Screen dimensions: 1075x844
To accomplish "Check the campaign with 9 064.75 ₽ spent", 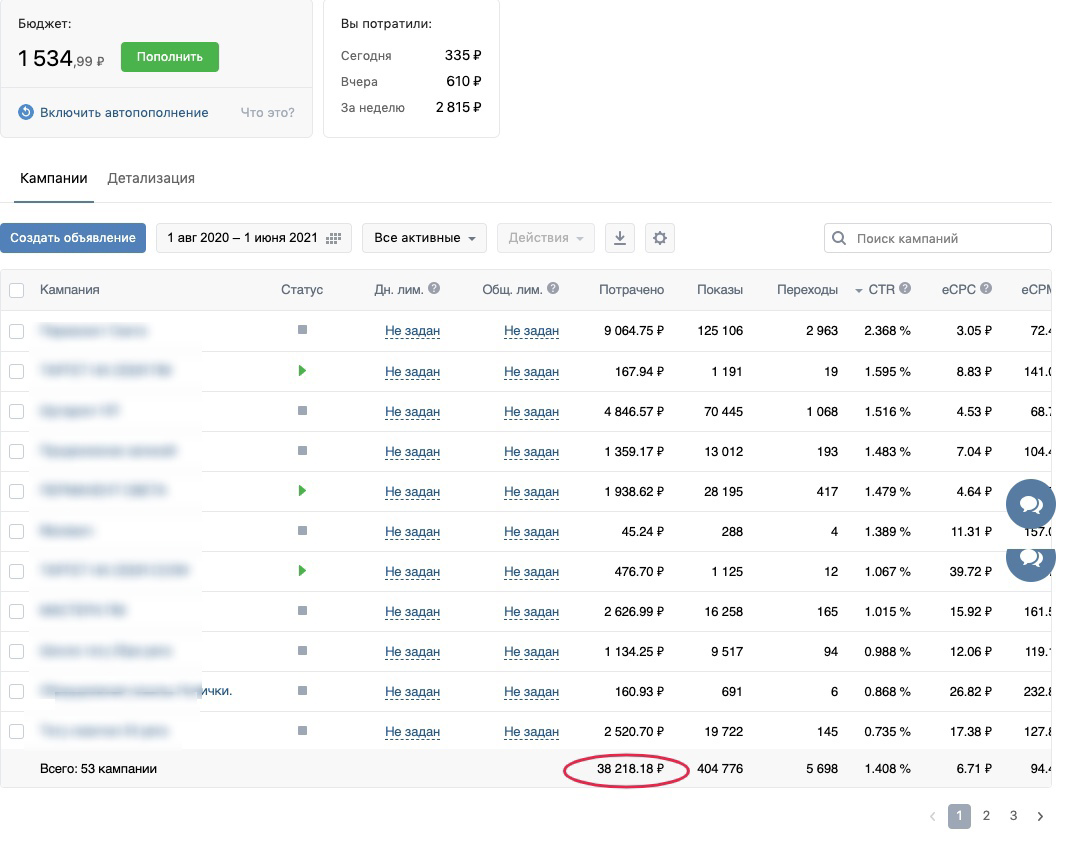I will pyautogui.click(x=16, y=331).
